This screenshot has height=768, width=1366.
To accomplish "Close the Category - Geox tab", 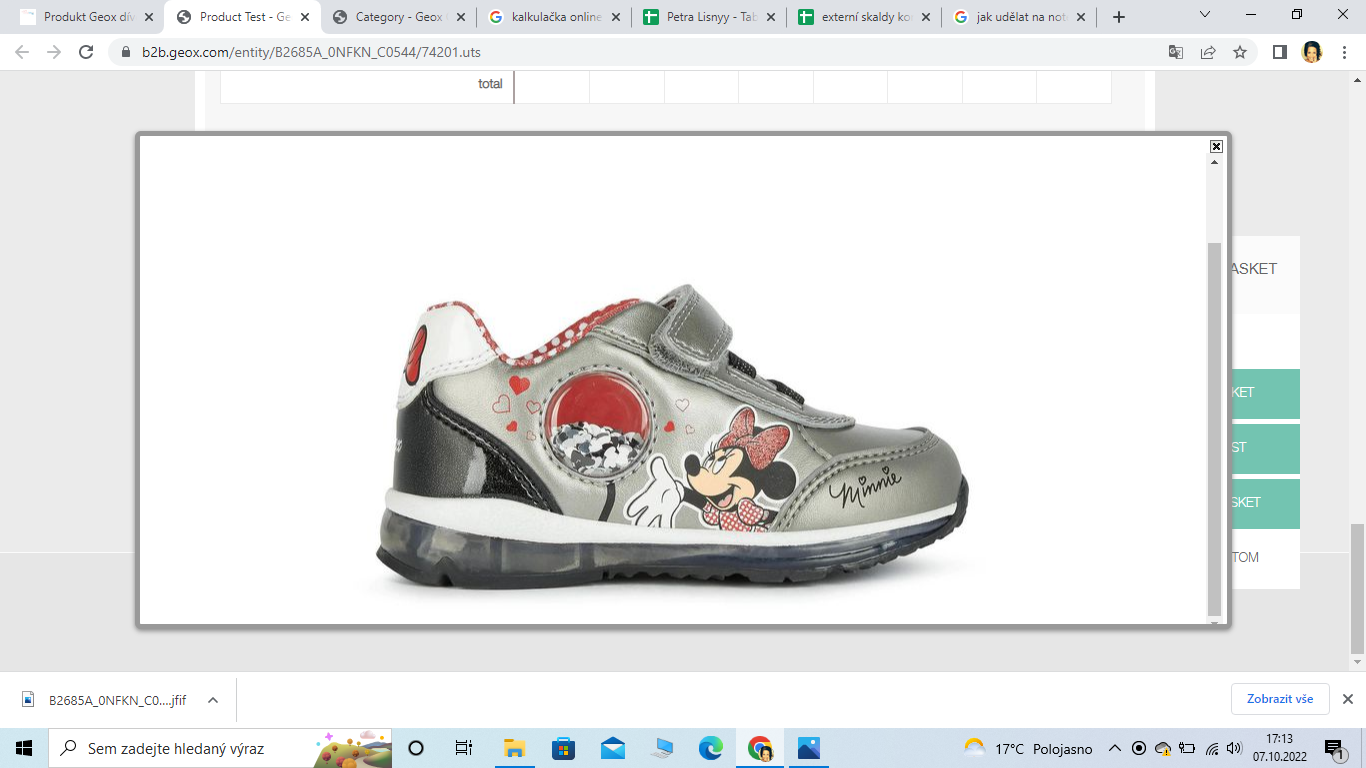I will click(460, 17).
